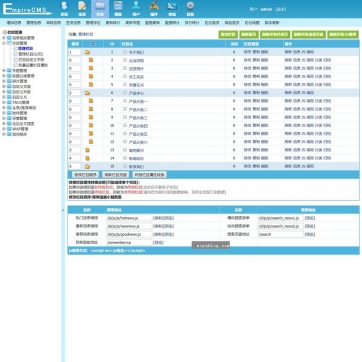
Task: Click the order input field for ID 13
Action: pos(75,150)
